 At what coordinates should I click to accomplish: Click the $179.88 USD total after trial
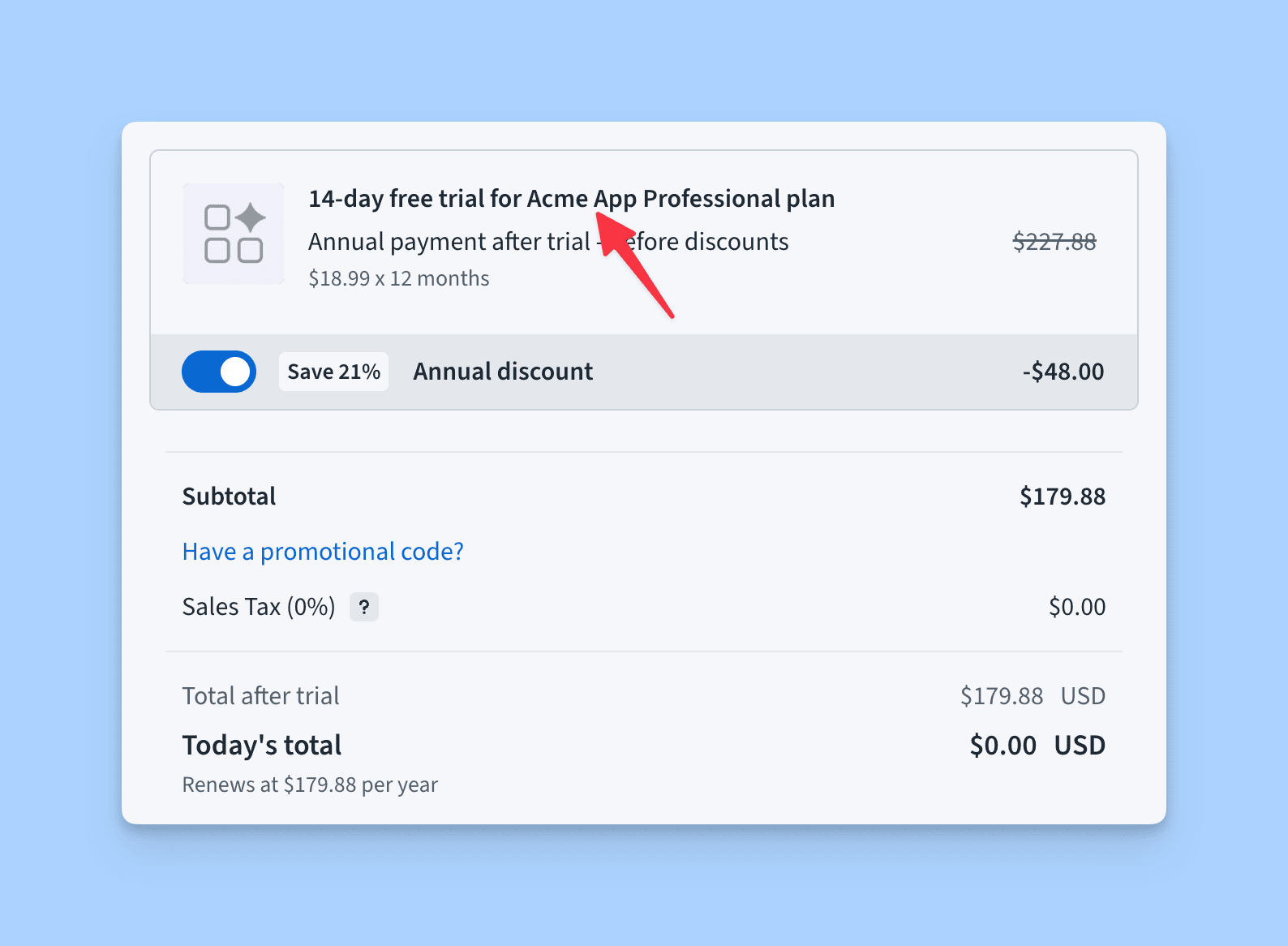point(1032,696)
